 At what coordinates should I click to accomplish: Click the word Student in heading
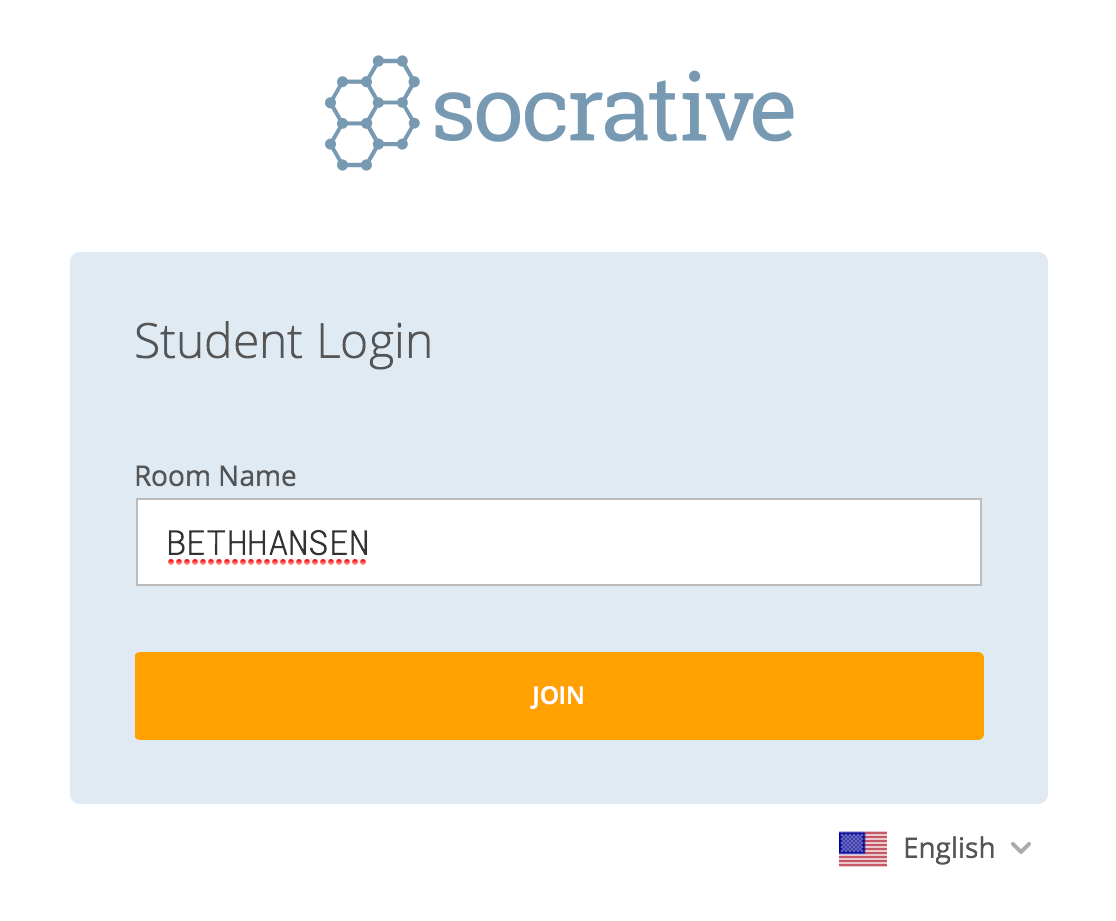[218, 342]
